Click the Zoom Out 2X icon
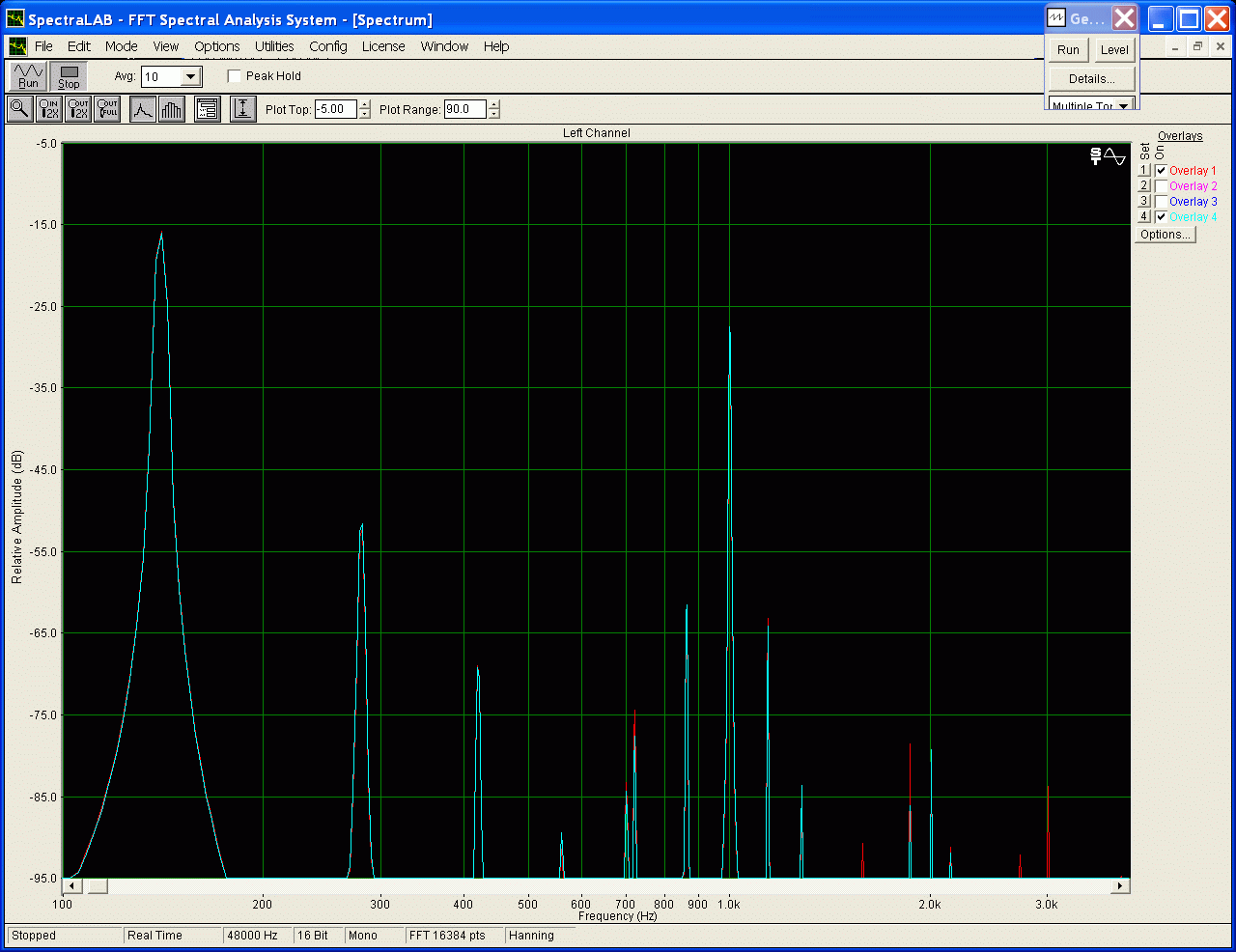Screen dimensions: 1236x952 (x=78, y=109)
